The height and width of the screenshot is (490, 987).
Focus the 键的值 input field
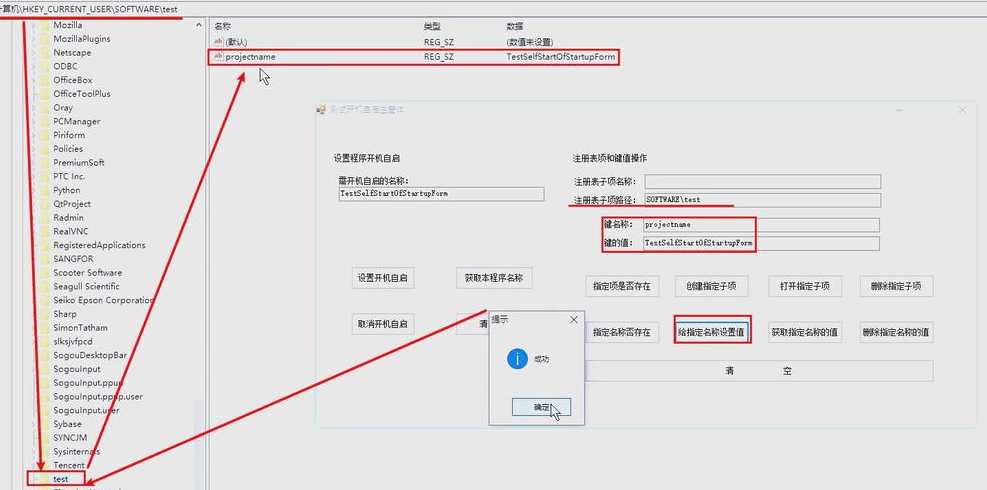(762, 243)
